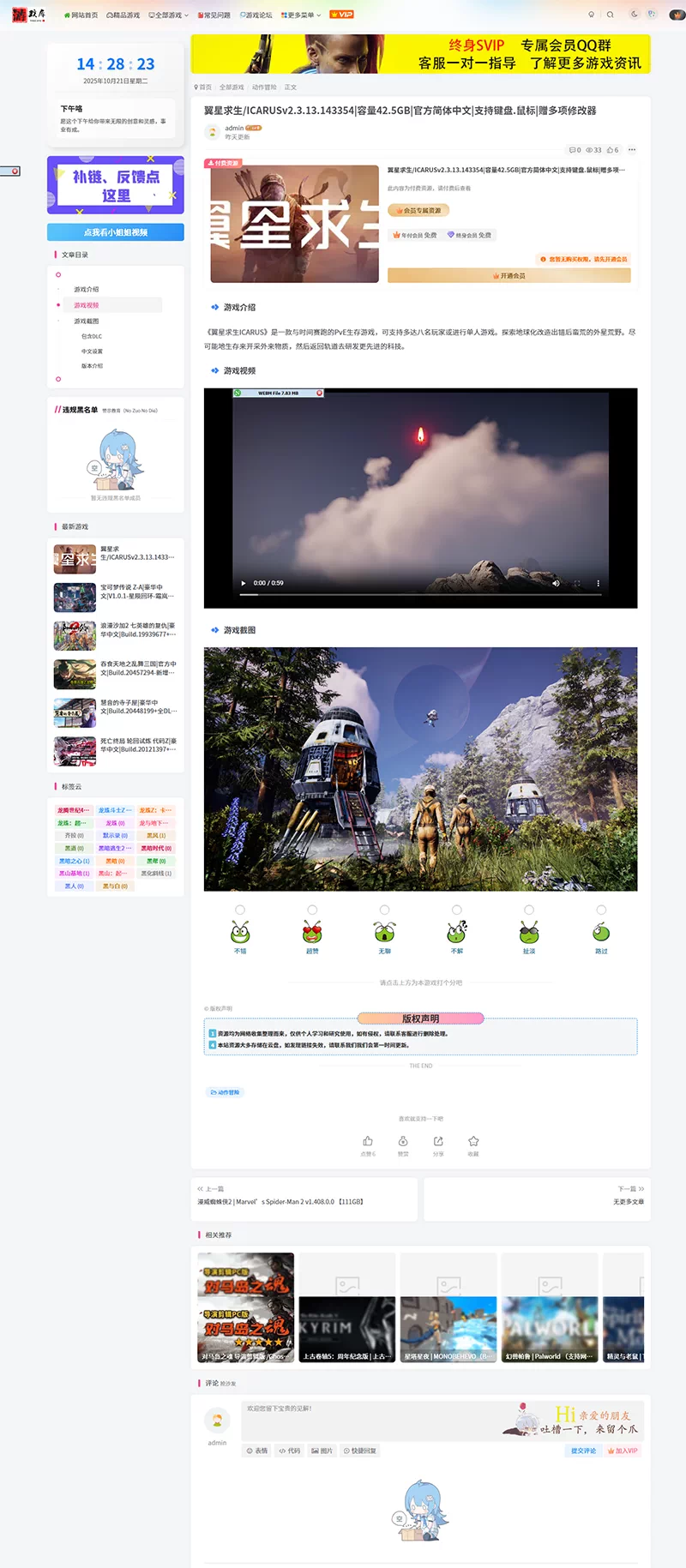Click the 快捷回复 quick reply button

pos(359,1451)
